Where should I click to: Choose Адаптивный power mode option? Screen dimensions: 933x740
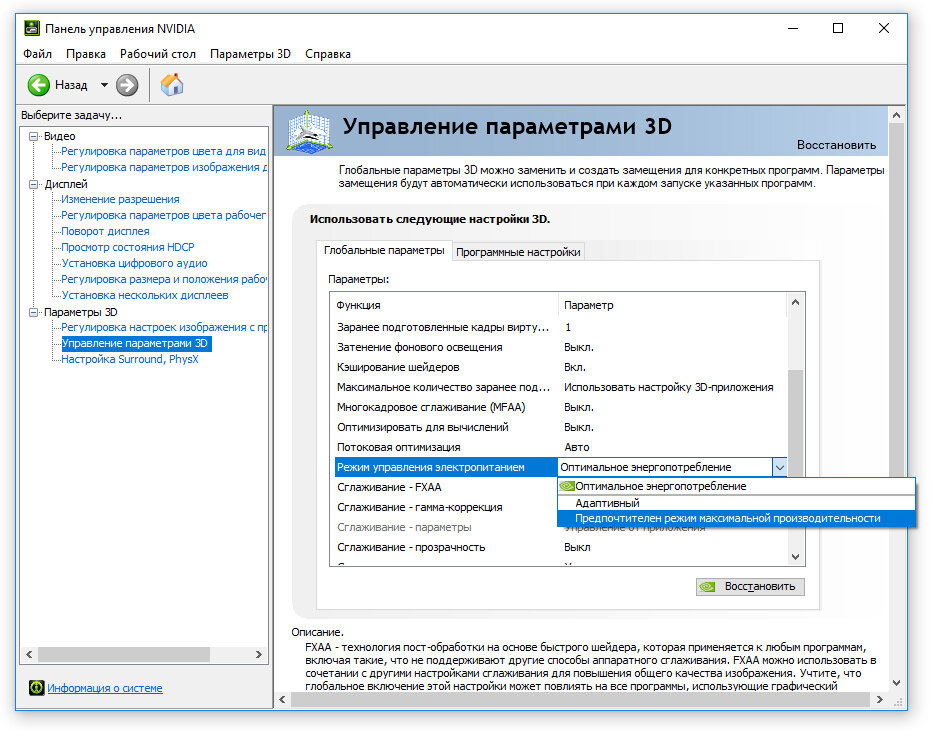(736, 503)
